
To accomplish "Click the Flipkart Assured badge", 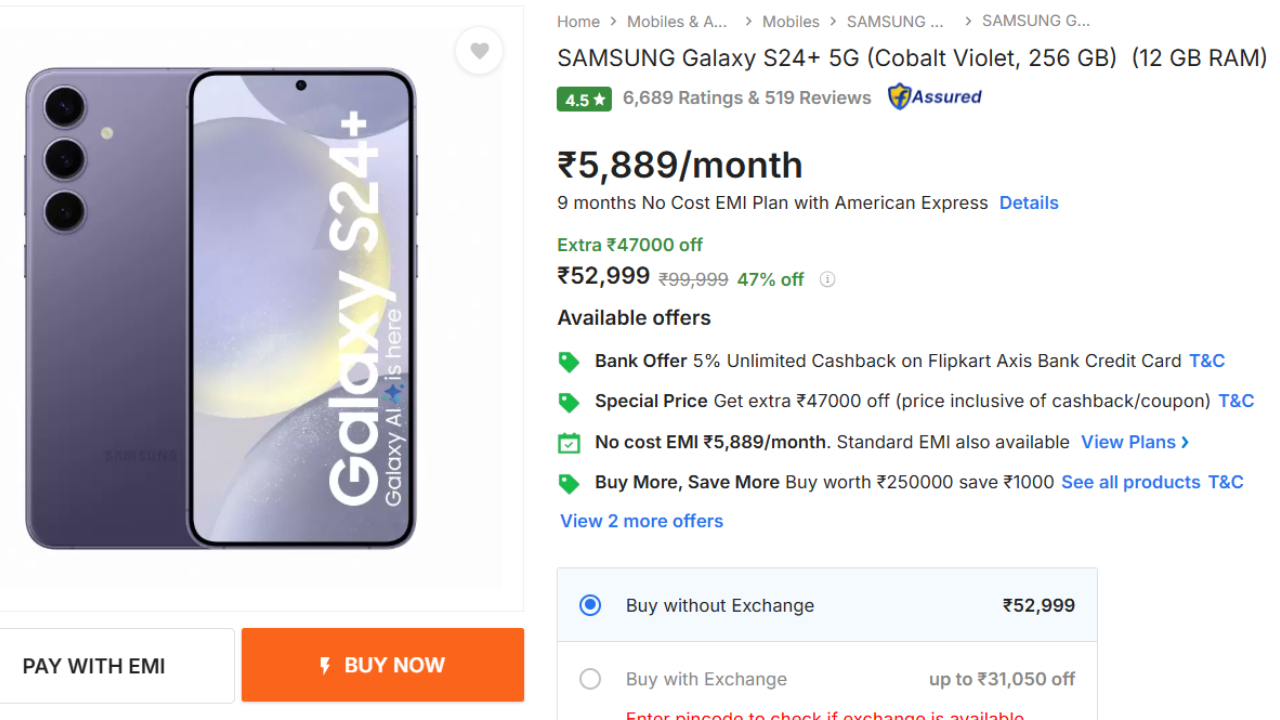I will [935, 97].
